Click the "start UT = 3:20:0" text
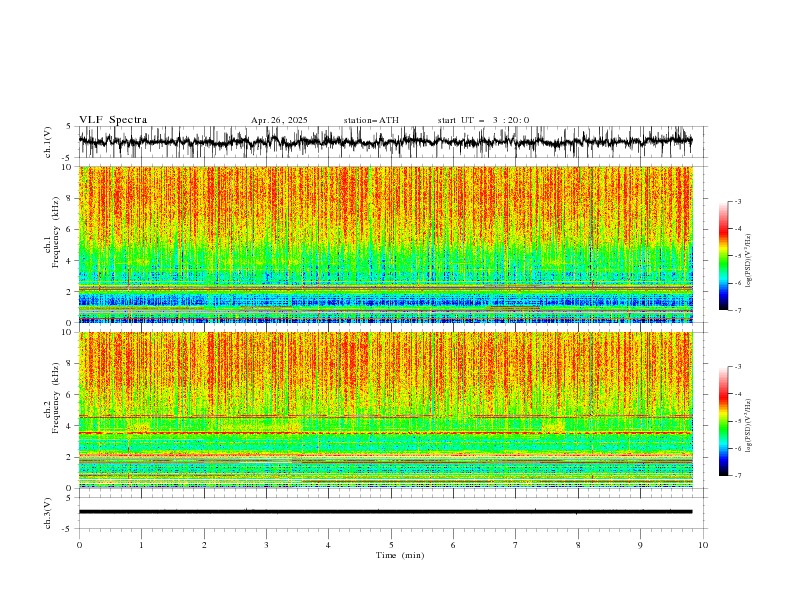Image resolution: width=792 pixels, height=612 pixels. click(483, 120)
